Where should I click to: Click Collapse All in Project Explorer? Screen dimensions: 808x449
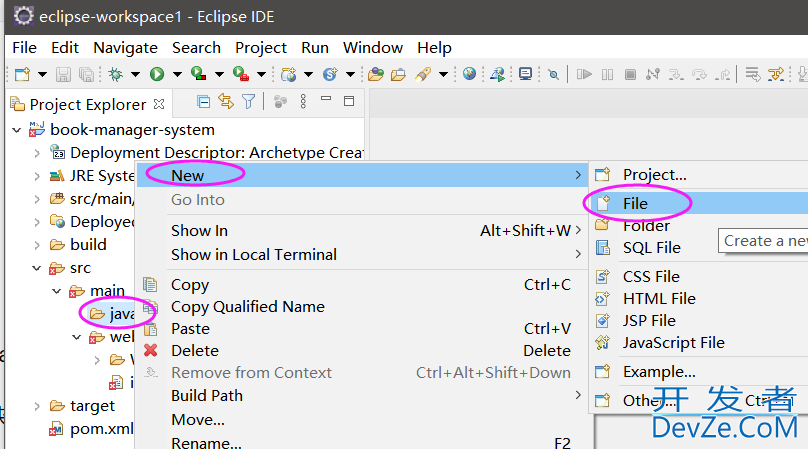(x=204, y=102)
